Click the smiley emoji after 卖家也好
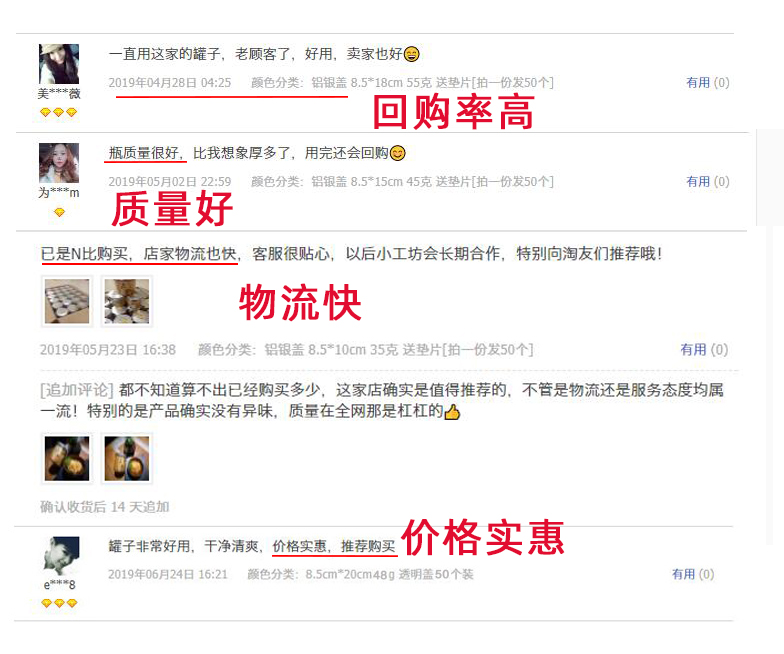Viewport: 784px width, 654px height. click(x=412, y=54)
